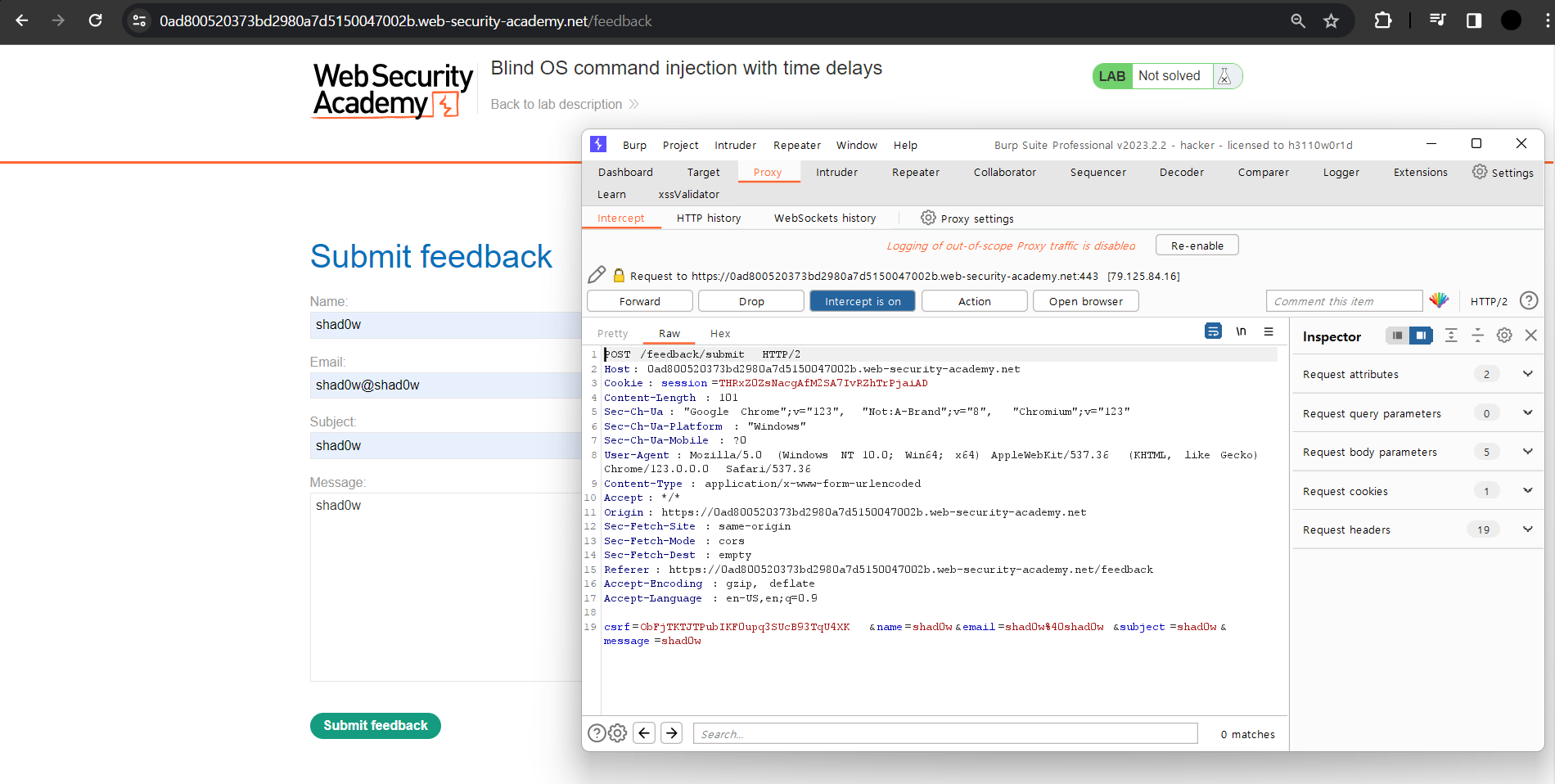Click the Web Security Academy logo
The width and height of the screenshot is (1555, 784).
tap(393, 91)
